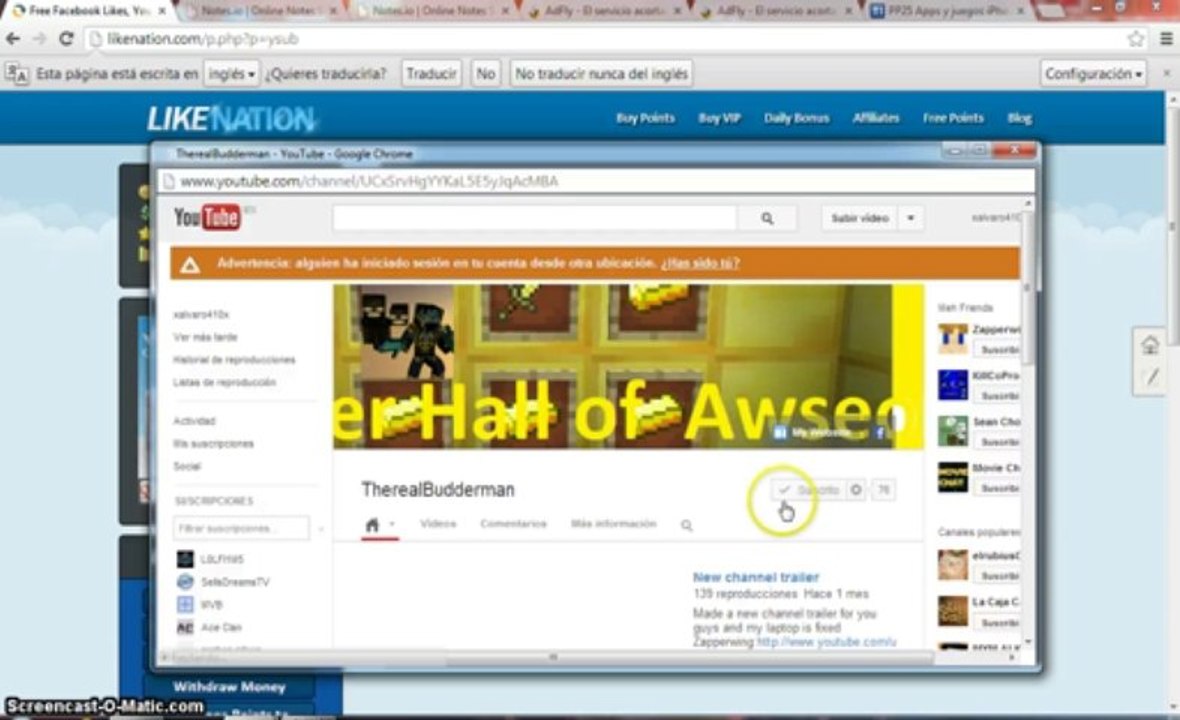Viewport: 1180px width, 720px height.
Task: Open Affiliates in LikeNation nav
Action: (x=876, y=118)
